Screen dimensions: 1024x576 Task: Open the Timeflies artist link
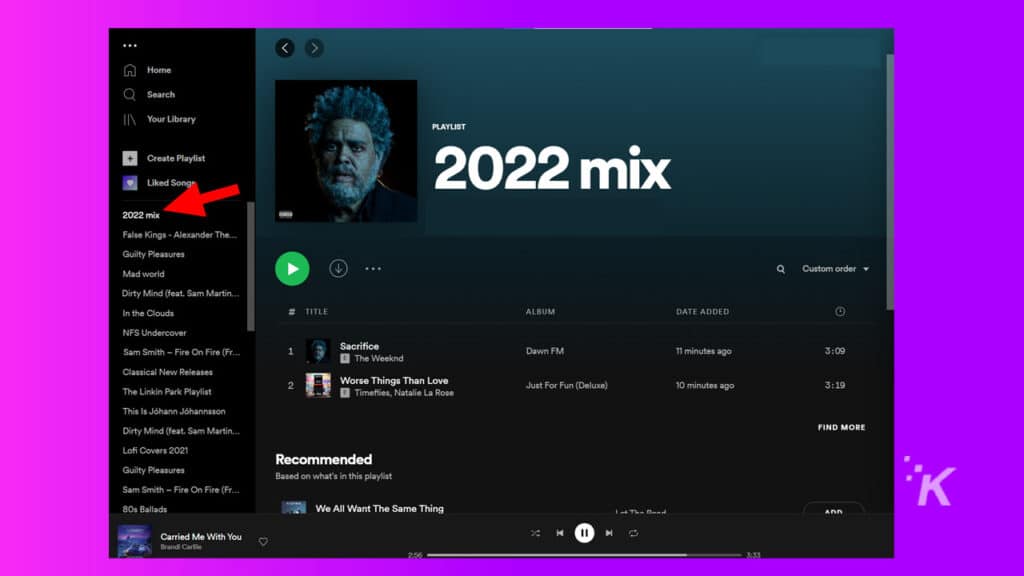coord(372,393)
